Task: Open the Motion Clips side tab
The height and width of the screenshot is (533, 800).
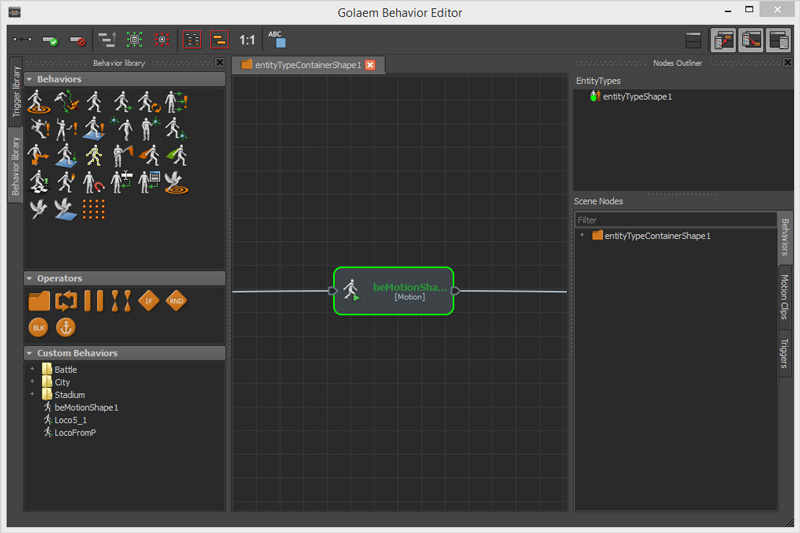Action: click(785, 297)
